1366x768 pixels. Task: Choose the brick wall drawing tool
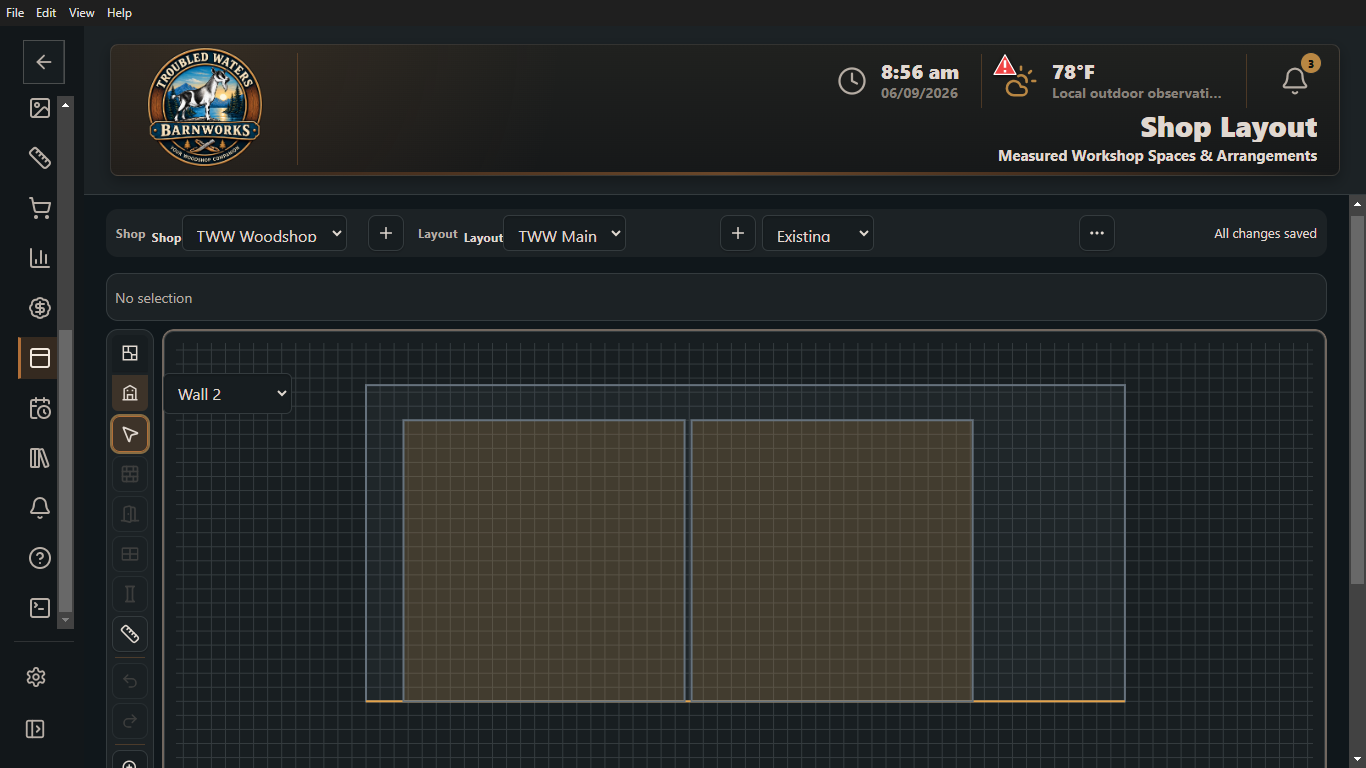pos(130,474)
